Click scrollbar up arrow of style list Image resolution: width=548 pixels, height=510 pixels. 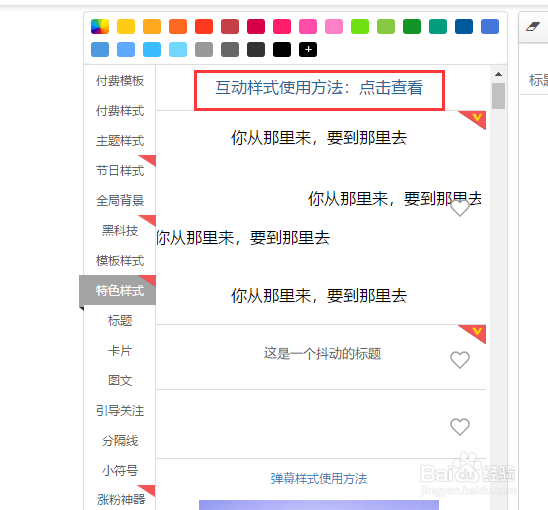(x=498, y=74)
